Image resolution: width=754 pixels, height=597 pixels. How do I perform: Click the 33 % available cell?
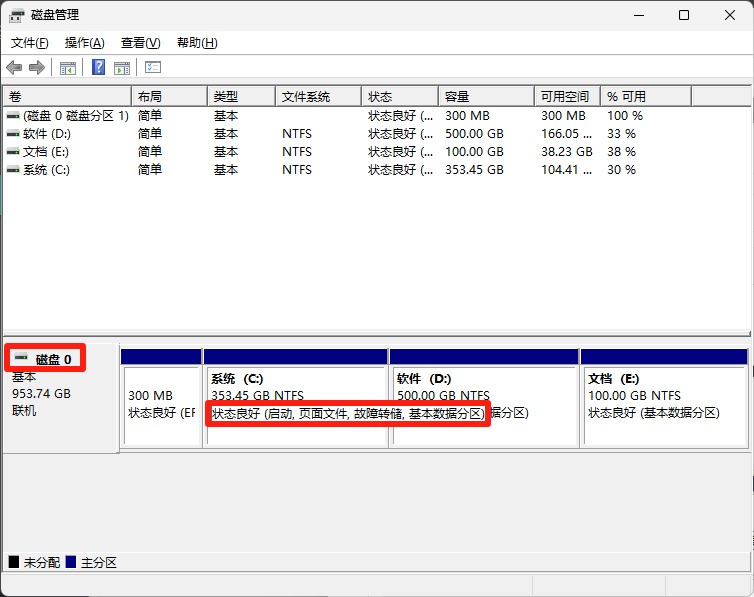click(621, 134)
